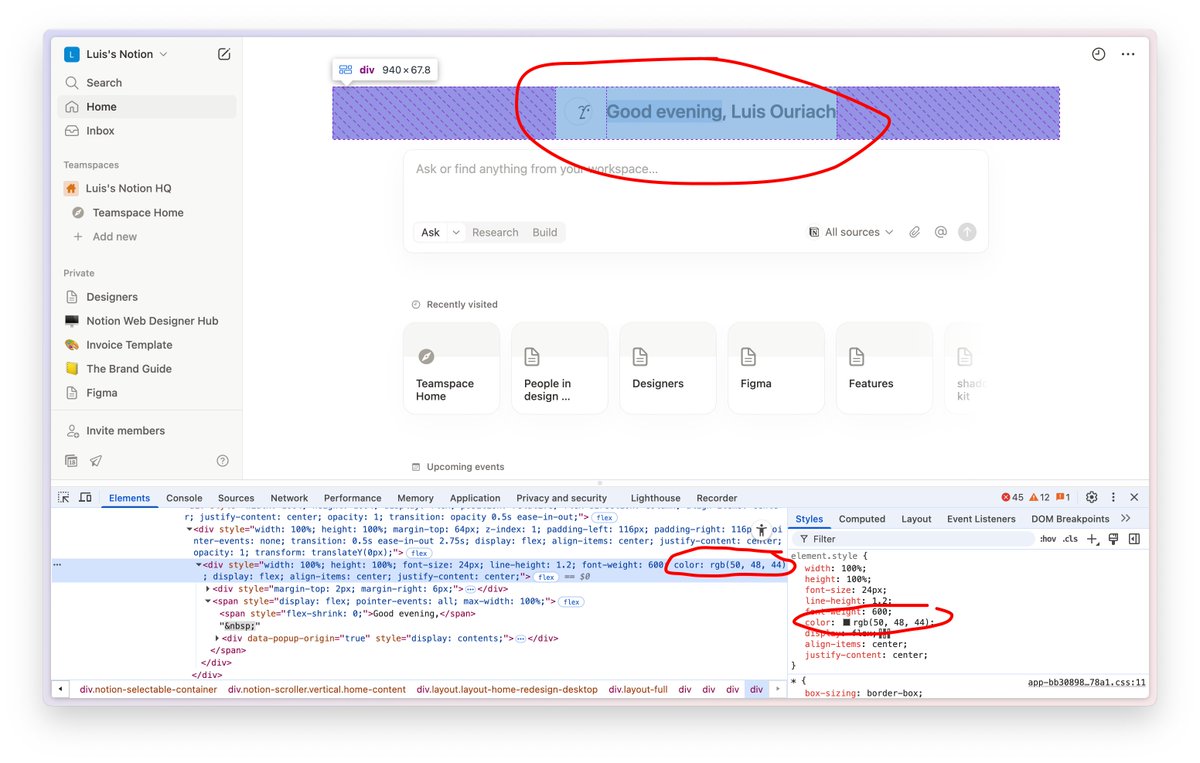The width and height of the screenshot is (1200, 763).
Task: Click the Ask or find anything input
Action: pos(695,170)
